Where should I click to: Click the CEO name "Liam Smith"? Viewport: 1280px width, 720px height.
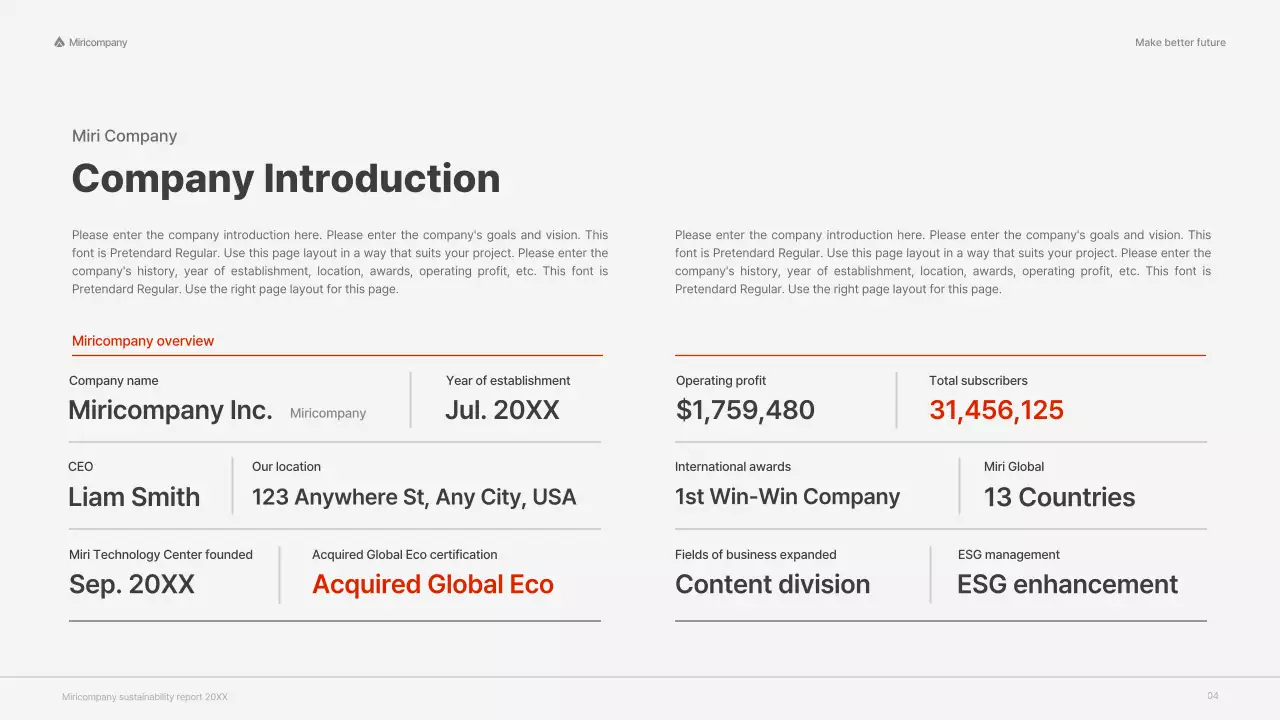pos(134,497)
